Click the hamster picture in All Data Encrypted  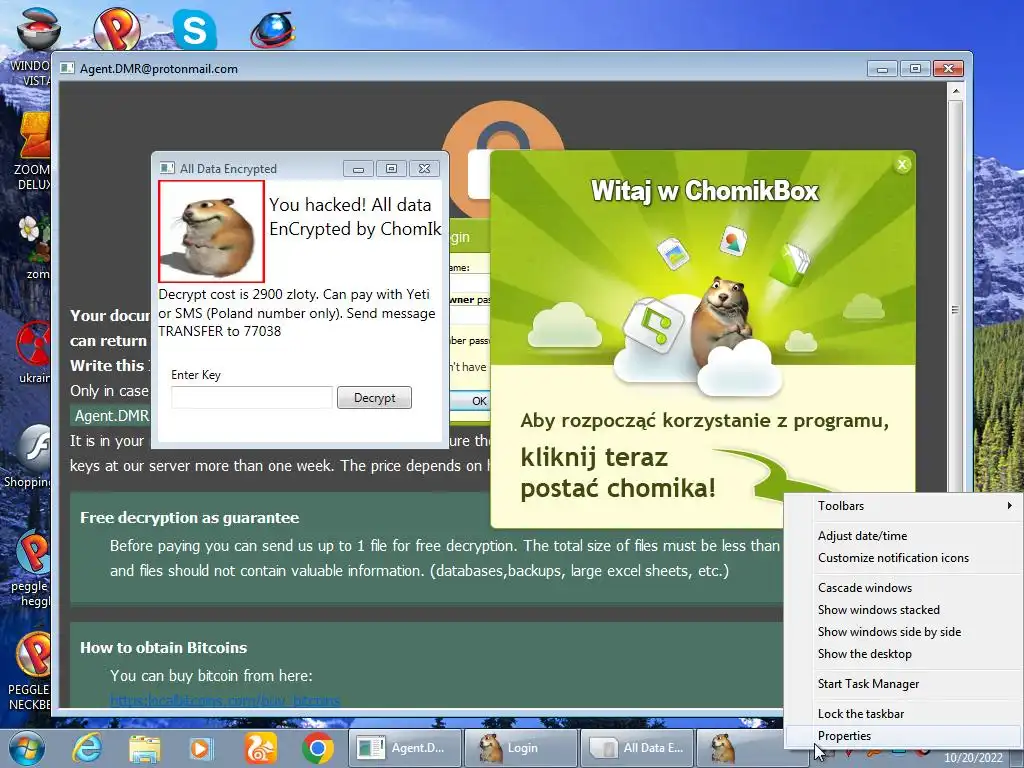[211, 232]
